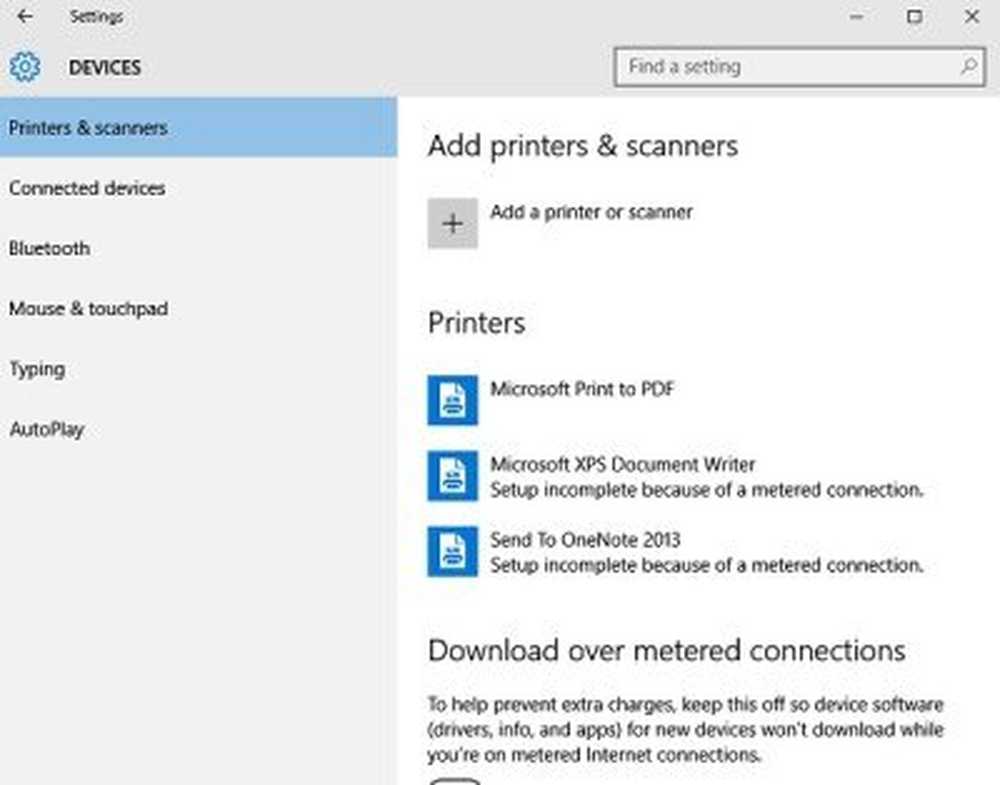Click 'Send To OneNote 2013' printer name
This screenshot has height=785, width=1000.
click(585, 540)
